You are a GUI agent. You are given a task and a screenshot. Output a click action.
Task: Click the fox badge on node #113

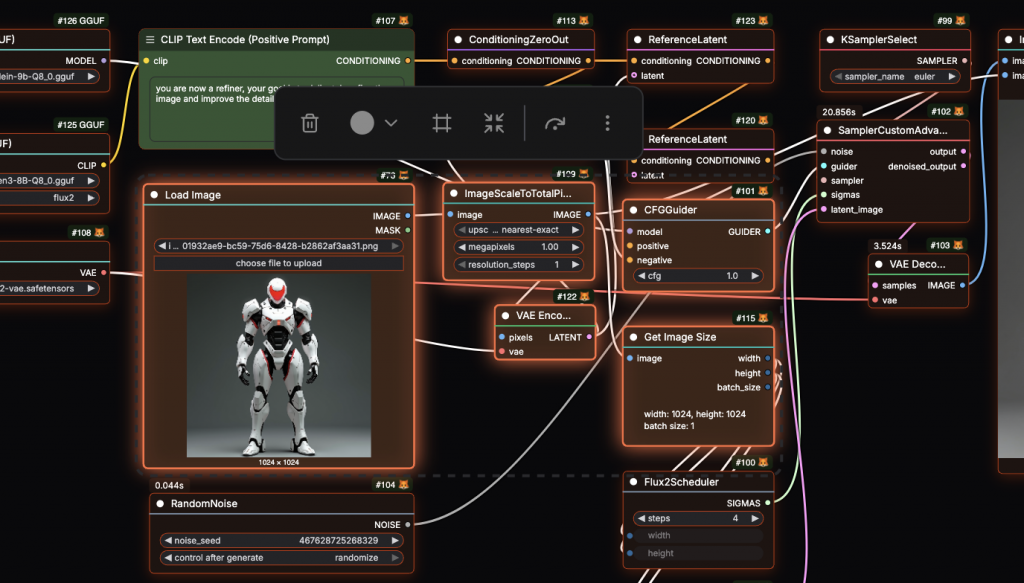pos(584,20)
